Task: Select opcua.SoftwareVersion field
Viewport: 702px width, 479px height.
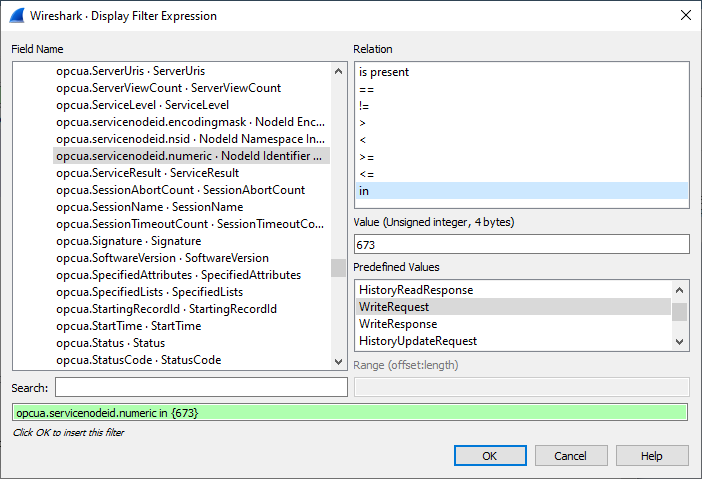Action: point(191,258)
